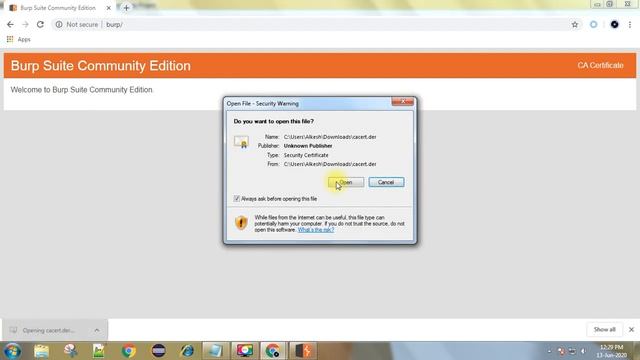Reload the Burp page

pos(40,24)
